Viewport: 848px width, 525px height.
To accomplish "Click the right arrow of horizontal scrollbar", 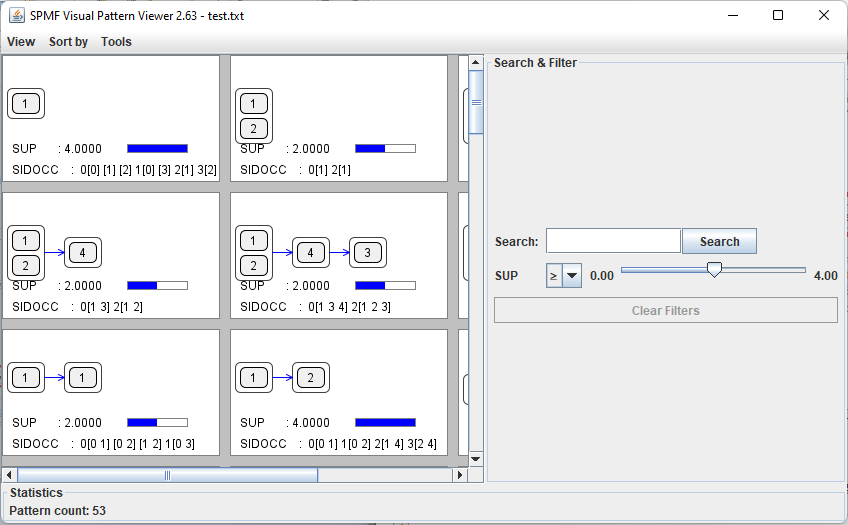I will [x=460, y=475].
